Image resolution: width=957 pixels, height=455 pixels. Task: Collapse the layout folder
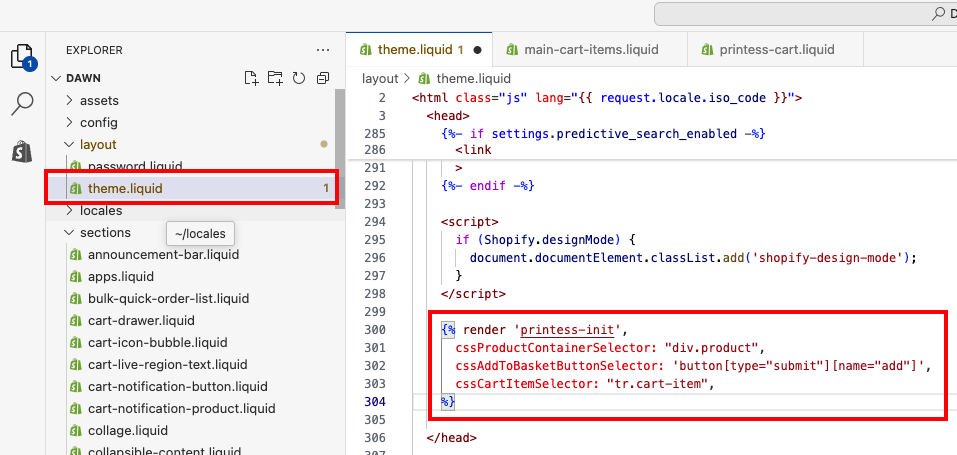(98, 144)
